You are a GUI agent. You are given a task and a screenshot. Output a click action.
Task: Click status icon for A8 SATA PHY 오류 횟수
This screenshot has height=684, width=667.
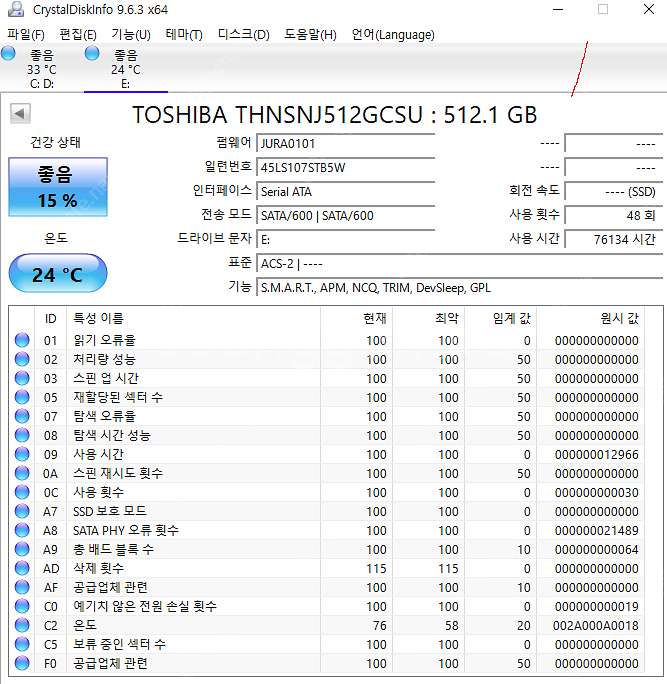tap(22, 530)
